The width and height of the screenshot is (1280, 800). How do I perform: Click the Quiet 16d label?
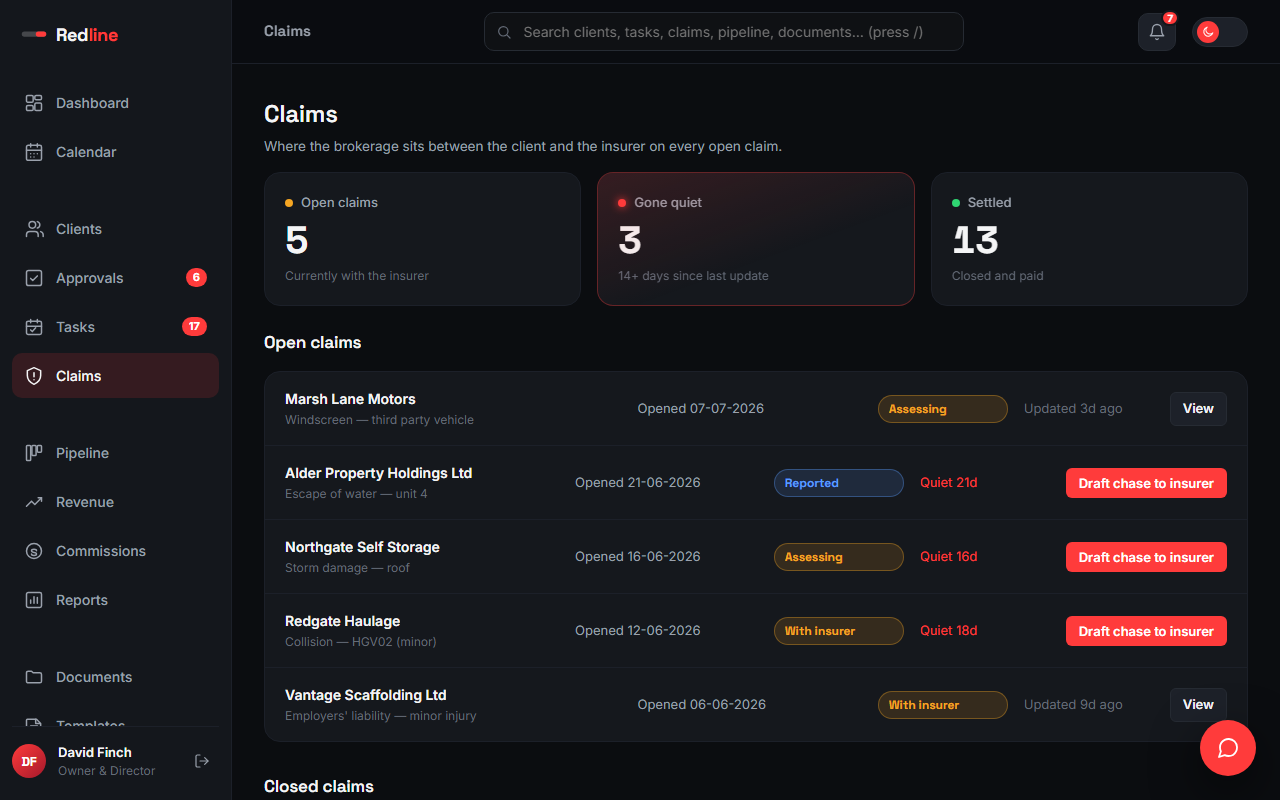[949, 557]
